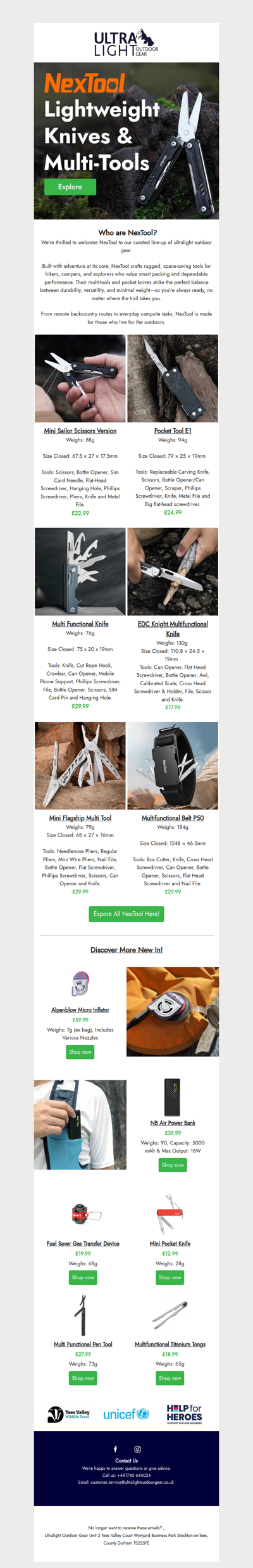This screenshot has height=1568, width=253.
Task: Open EDC Knight Multifunctional Knife link
Action: coord(173,628)
